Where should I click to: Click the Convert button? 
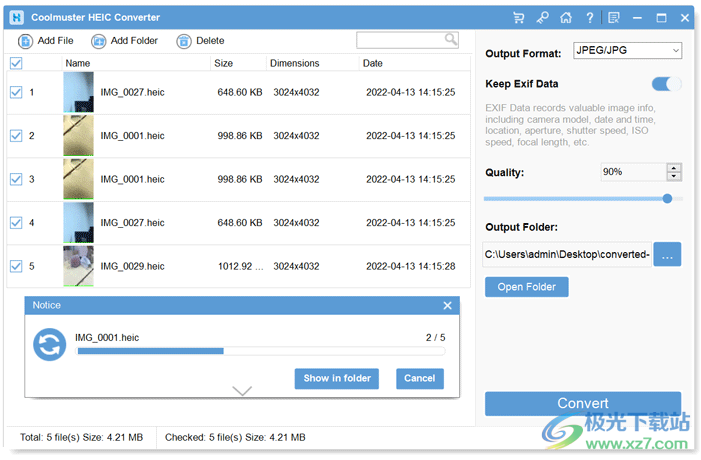583,403
